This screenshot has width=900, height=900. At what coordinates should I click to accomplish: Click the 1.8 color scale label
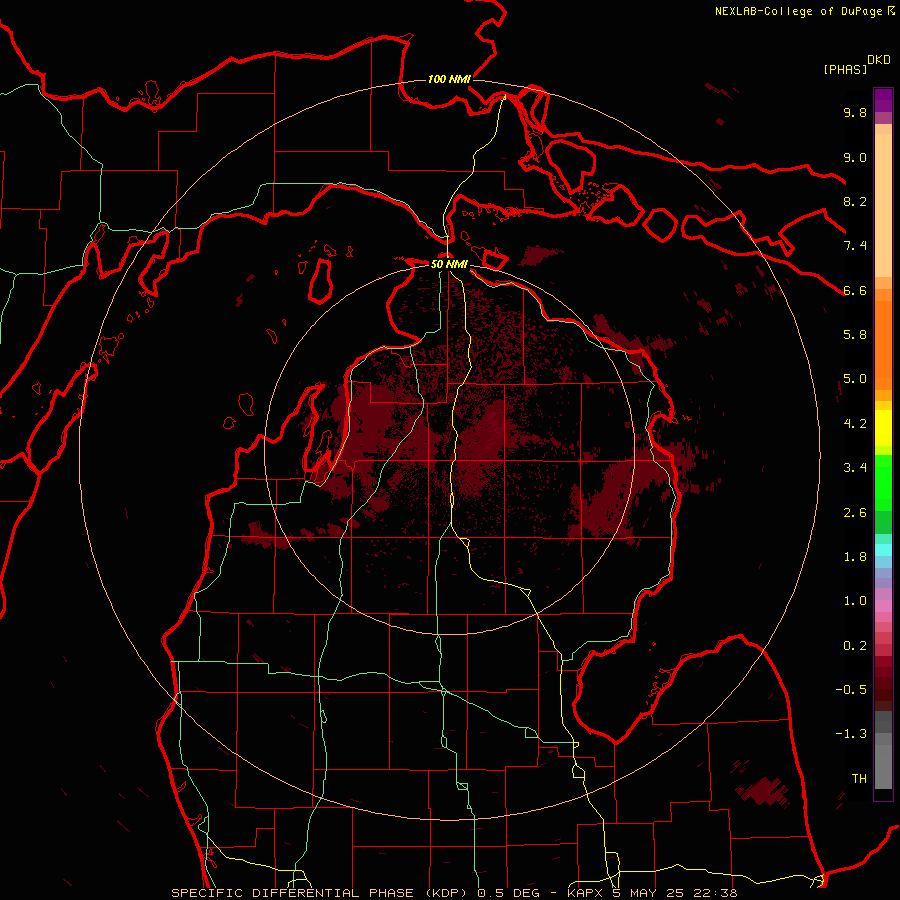pos(855,557)
